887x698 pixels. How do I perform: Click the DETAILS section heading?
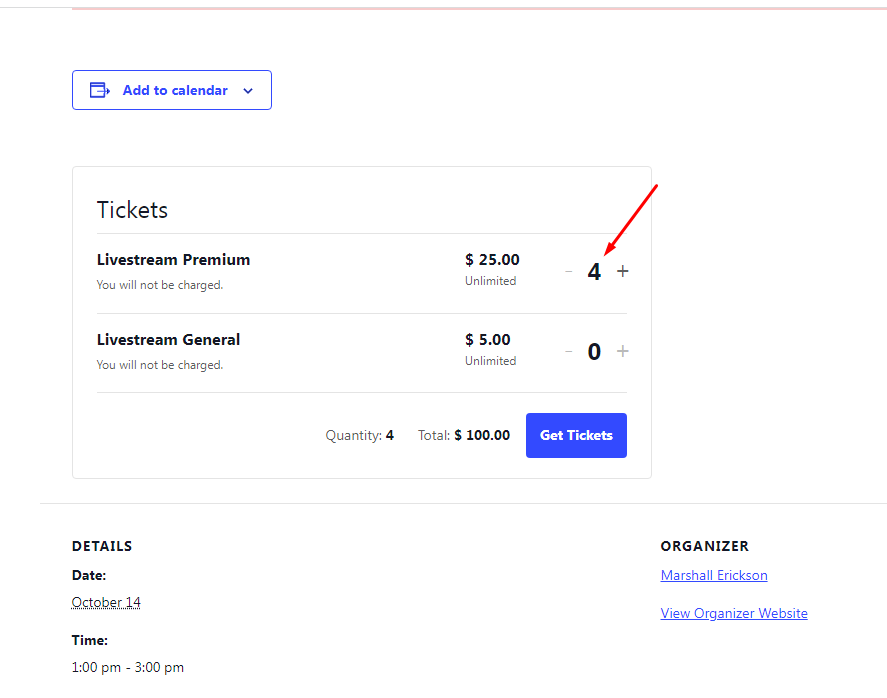[x=102, y=546]
